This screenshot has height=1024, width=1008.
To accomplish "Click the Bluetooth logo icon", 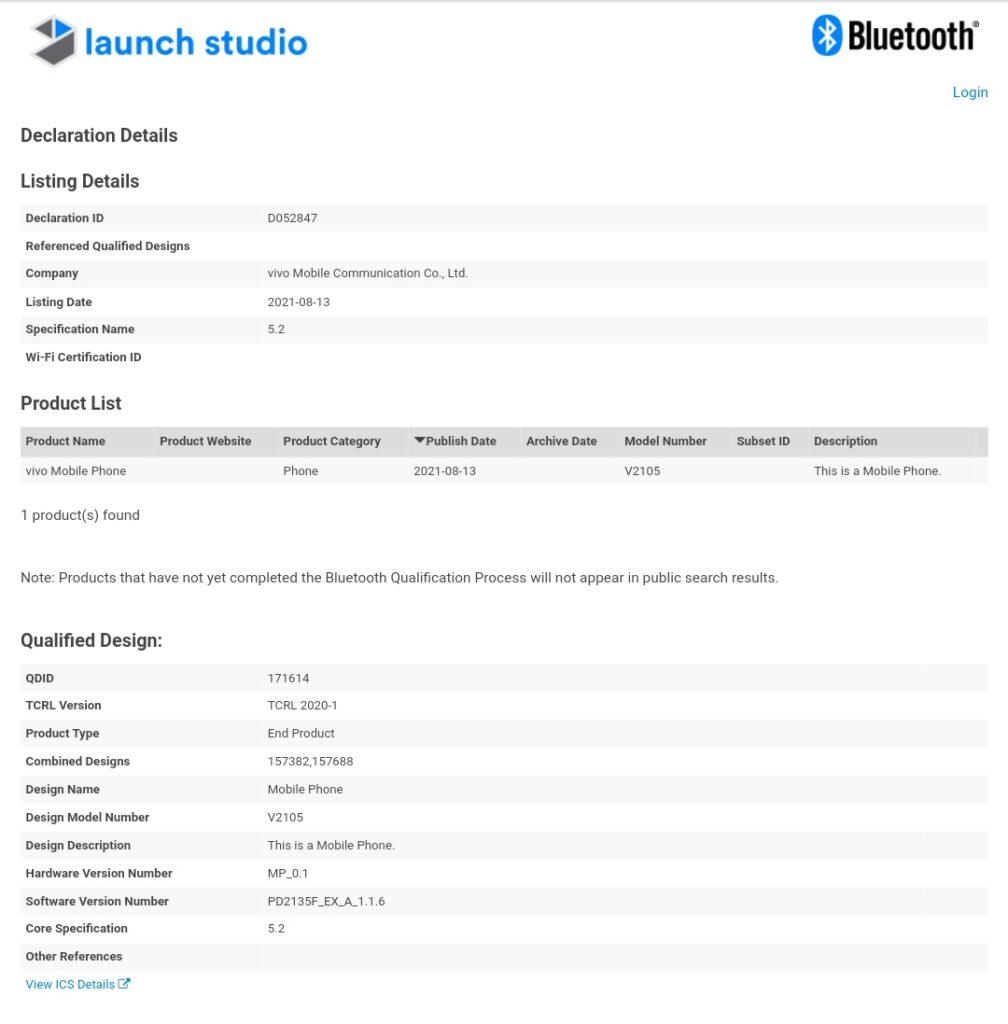I will coord(827,35).
